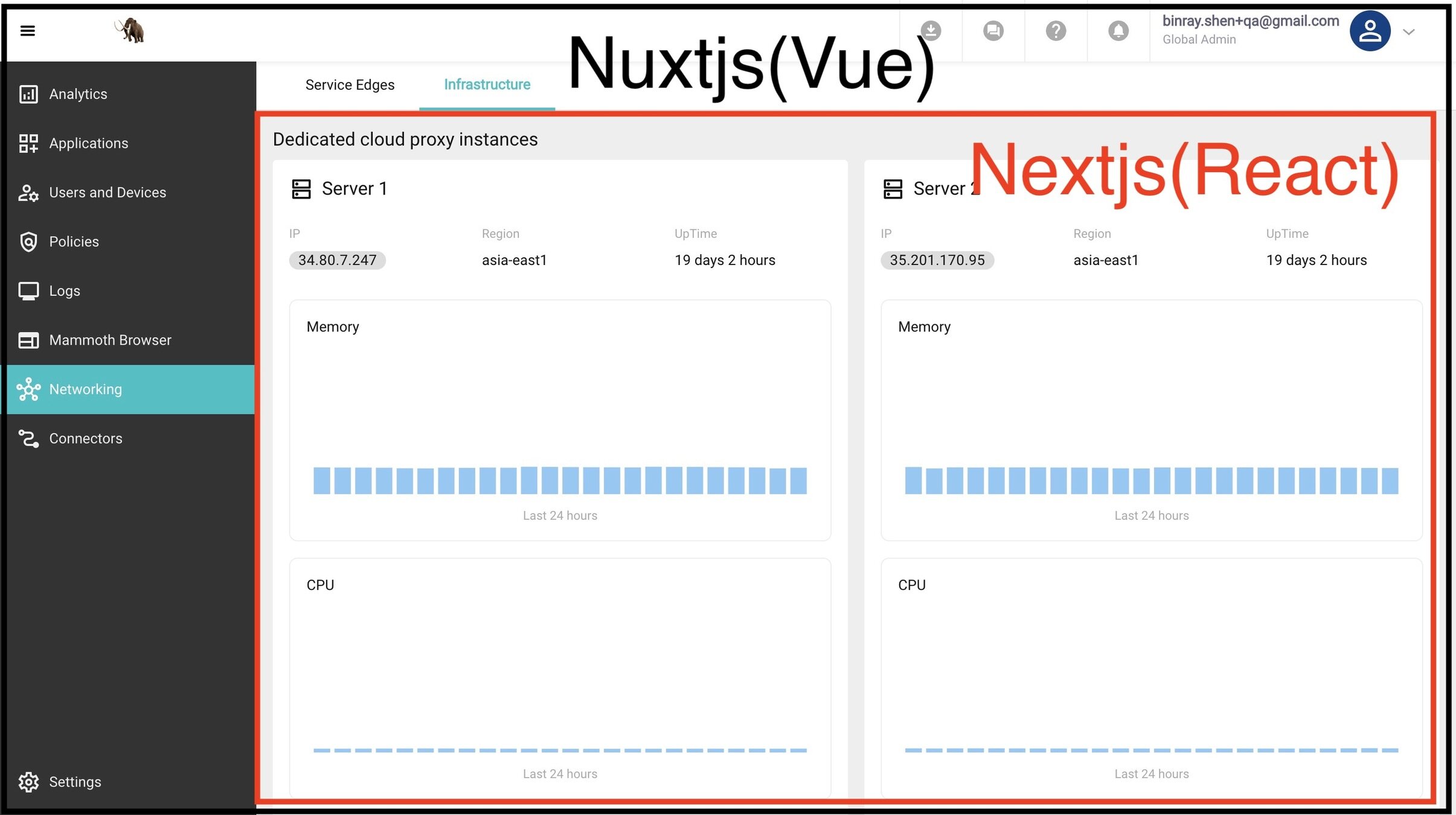Viewport: 1456px width, 815px height.
Task: Click Server 1 uptime 19 days 2 hours
Action: (725, 260)
